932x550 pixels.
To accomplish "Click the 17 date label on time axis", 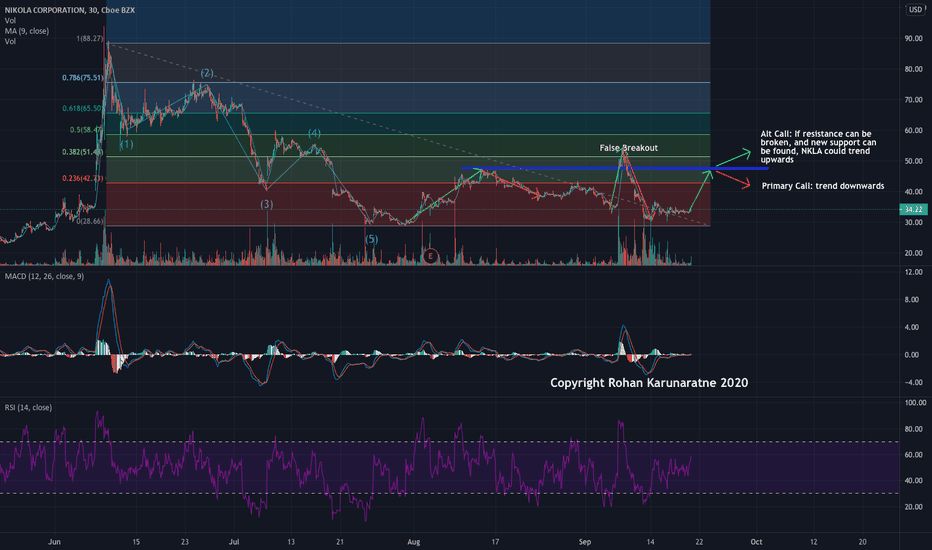I will (x=495, y=542).
